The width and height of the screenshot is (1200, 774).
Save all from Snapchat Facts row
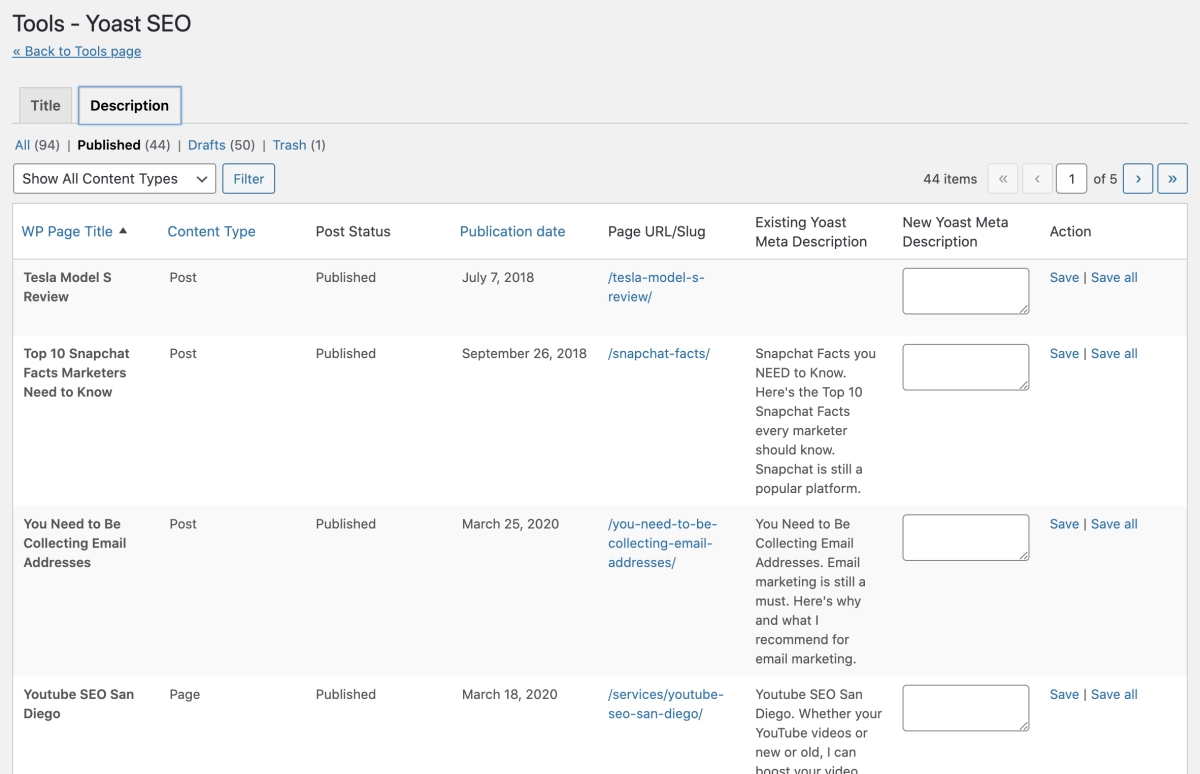(x=1114, y=354)
